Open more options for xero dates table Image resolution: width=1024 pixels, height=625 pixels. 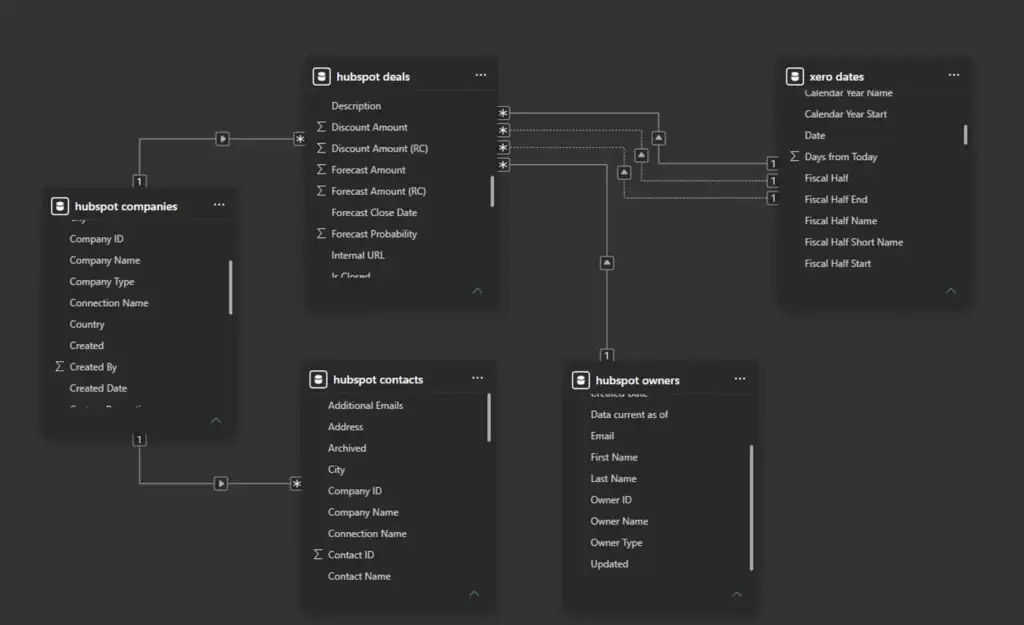[x=954, y=75]
